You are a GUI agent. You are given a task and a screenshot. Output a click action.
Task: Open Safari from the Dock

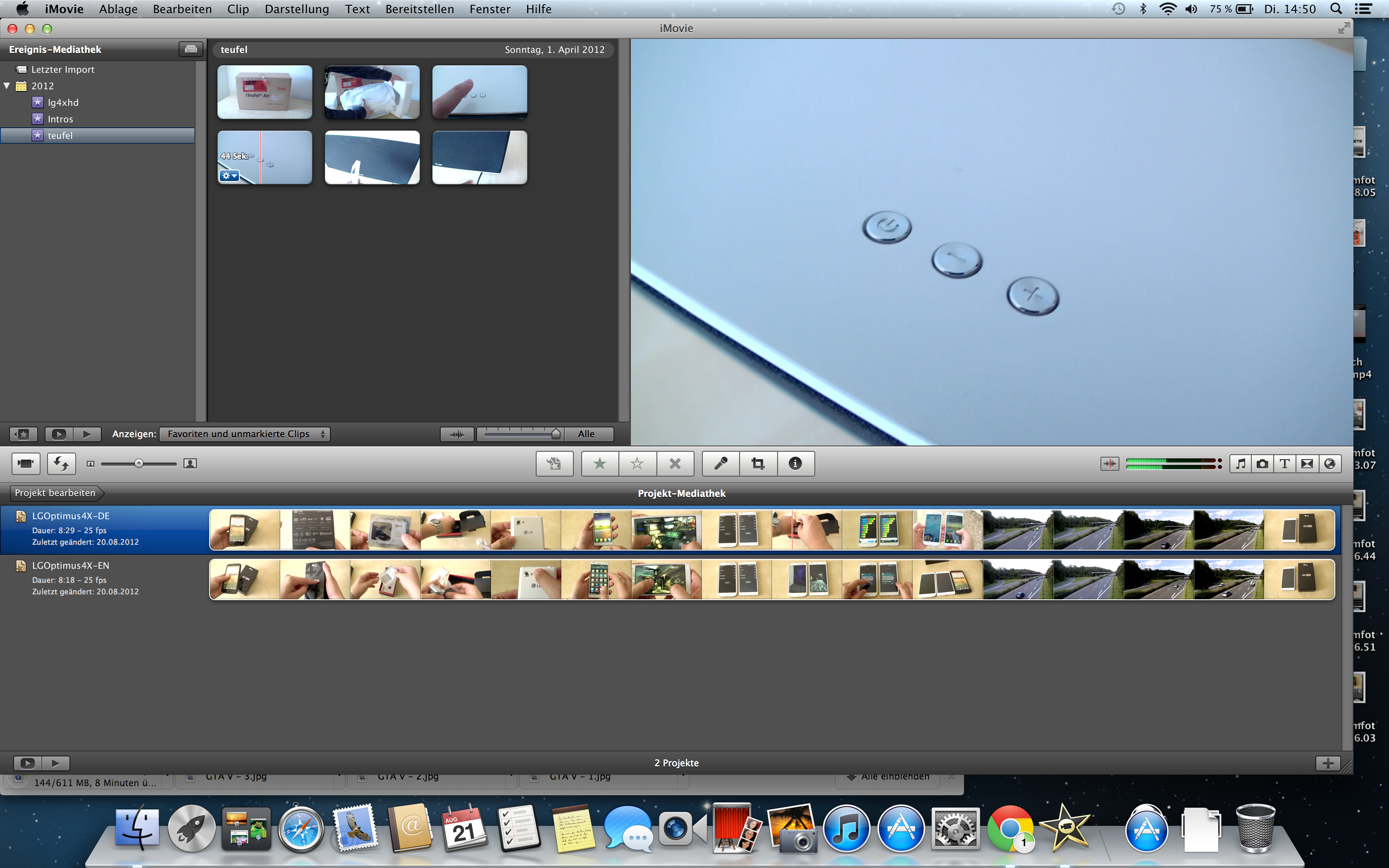(x=301, y=828)
